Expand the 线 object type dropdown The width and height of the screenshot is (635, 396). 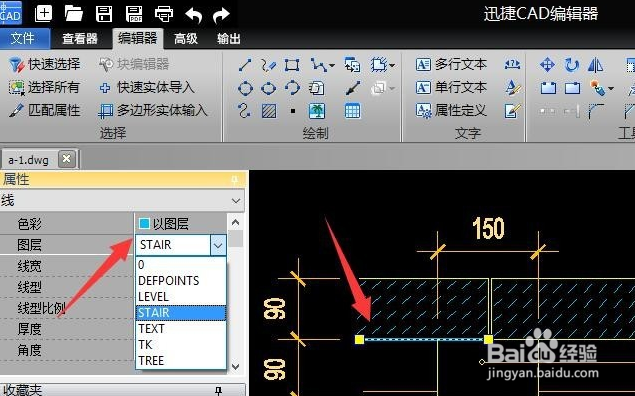point(236,201)
